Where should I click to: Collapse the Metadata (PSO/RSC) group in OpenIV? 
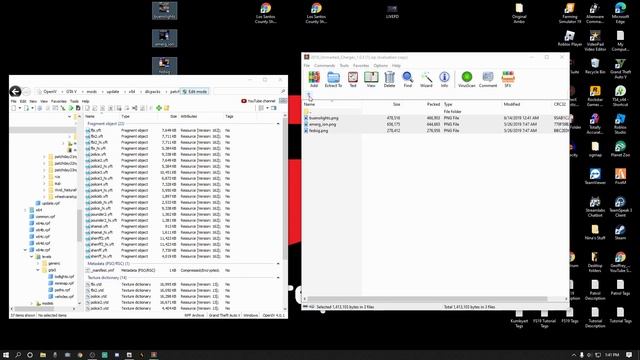(x=278, y=264)
